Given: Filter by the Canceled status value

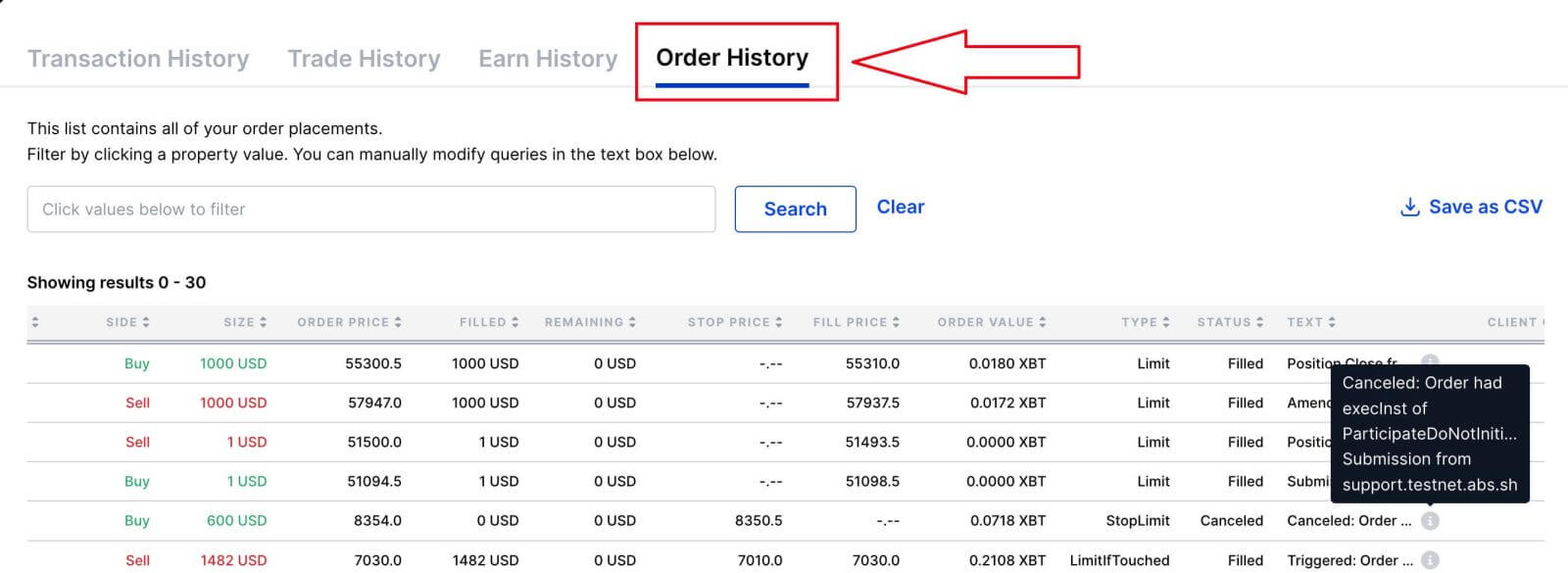Looking at the screenshot, I should (x=1231, y=521).
